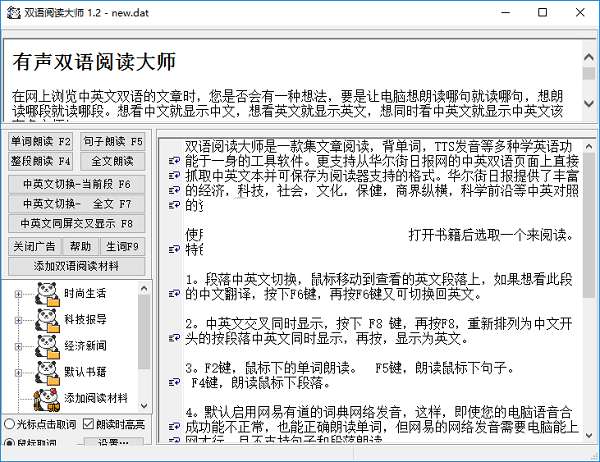Image resolution: width=600 pixels, height=462 pixels.
Task: Select the 光标点击取词 radio button
Action: pos(10,424)
